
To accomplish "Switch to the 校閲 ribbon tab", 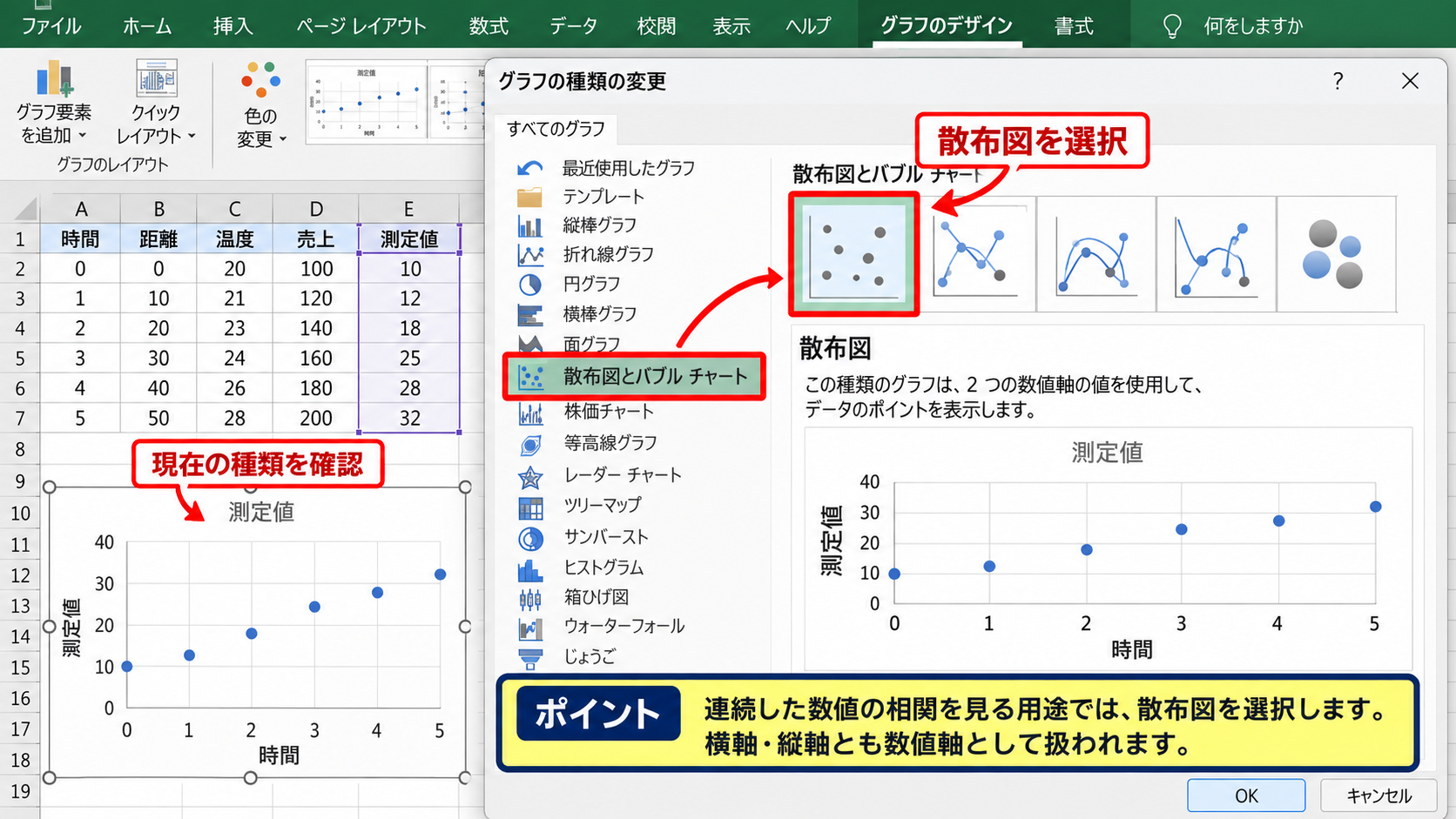I will [657, 26].
